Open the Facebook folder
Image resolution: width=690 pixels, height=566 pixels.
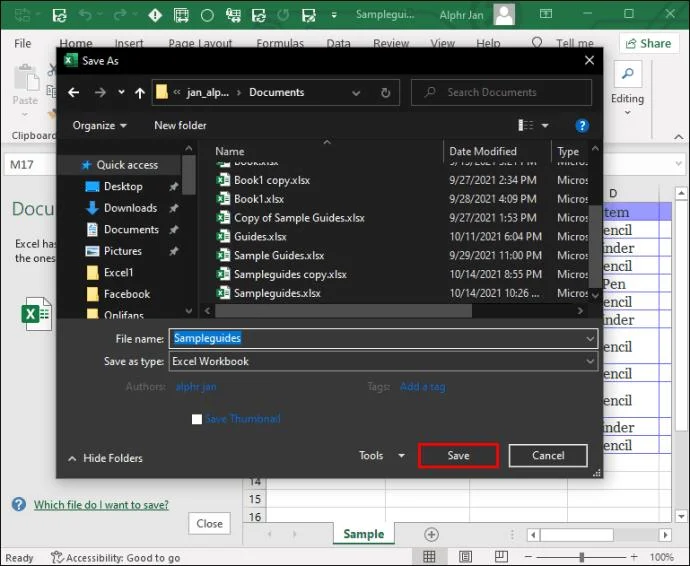(127, 294)
